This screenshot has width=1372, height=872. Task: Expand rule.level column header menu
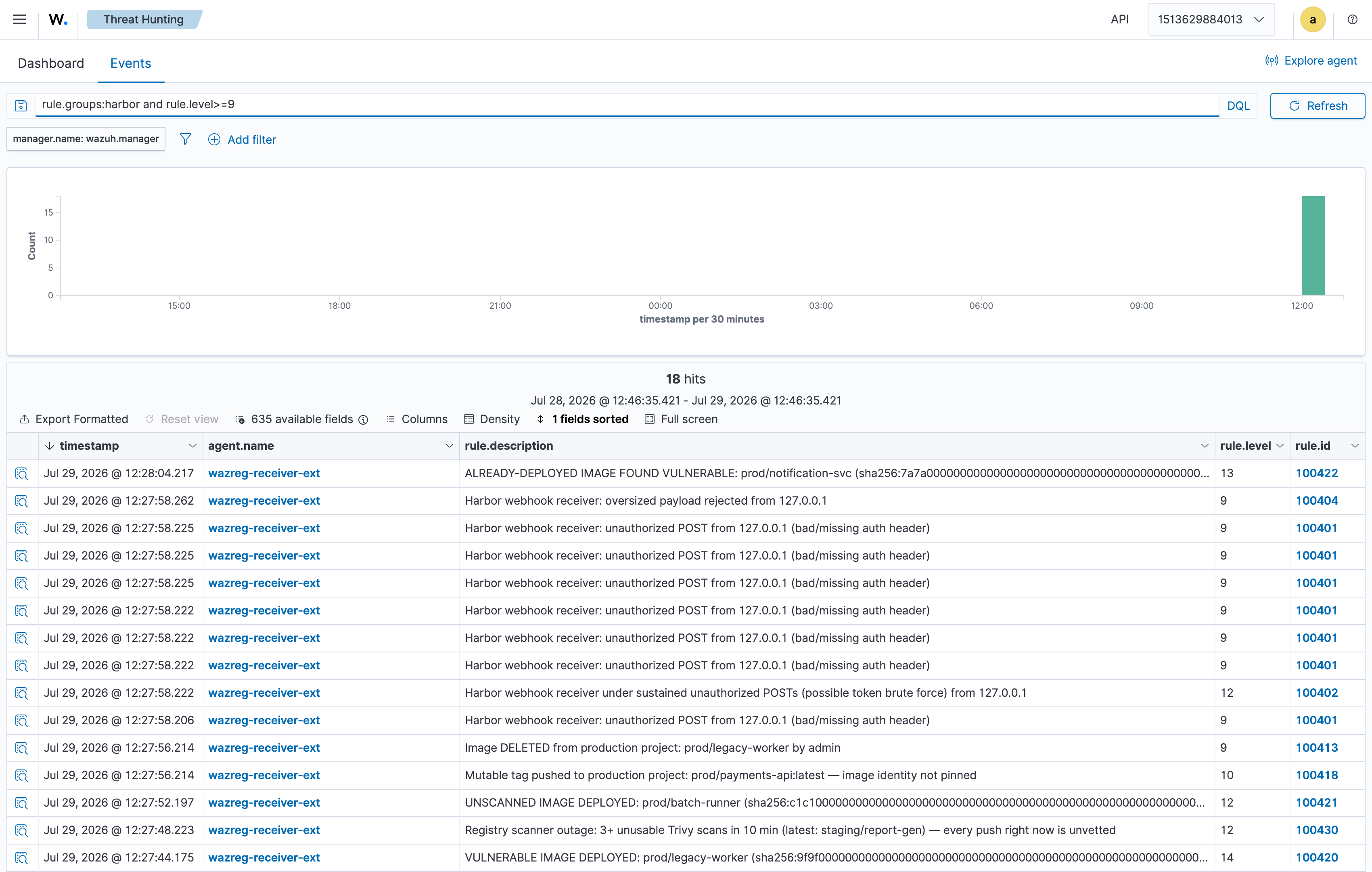click(x=1280, y=446)
